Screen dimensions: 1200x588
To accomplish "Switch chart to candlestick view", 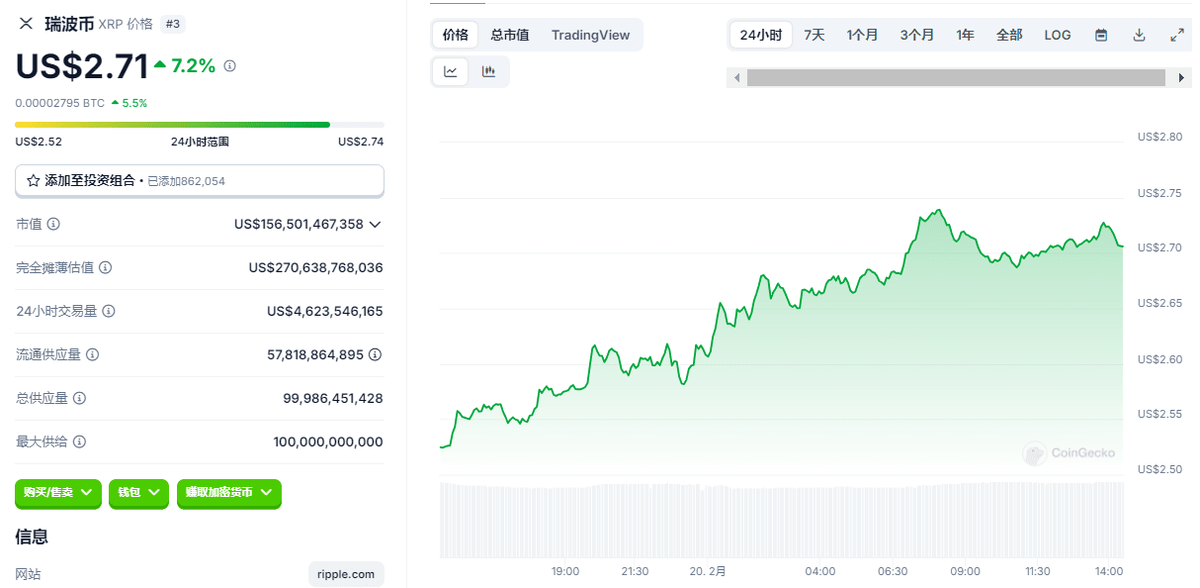I will coord(489,72).
